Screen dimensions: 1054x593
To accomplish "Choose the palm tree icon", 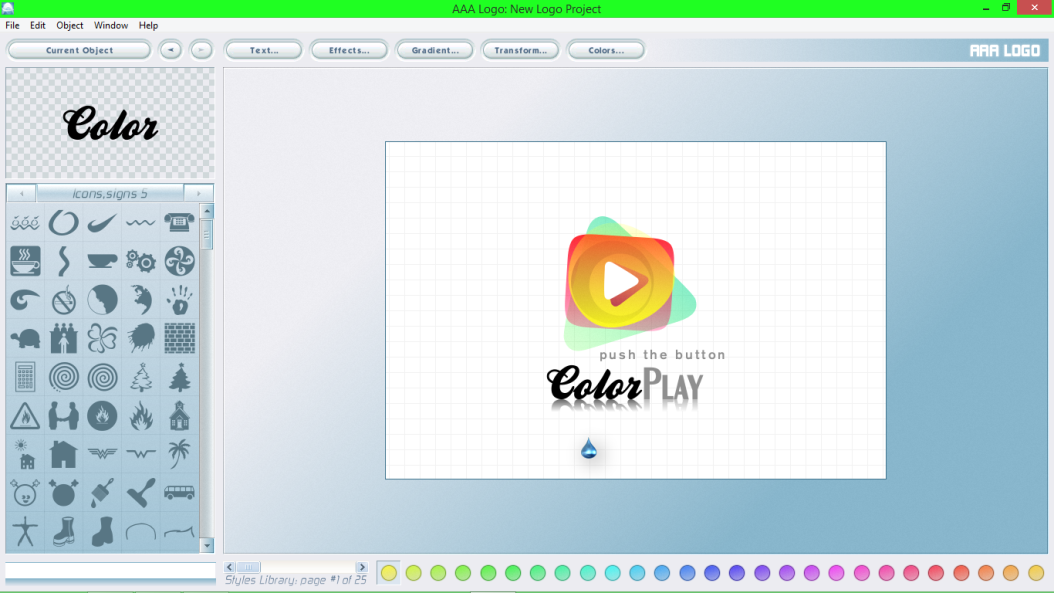I will [x=179, y=455].
